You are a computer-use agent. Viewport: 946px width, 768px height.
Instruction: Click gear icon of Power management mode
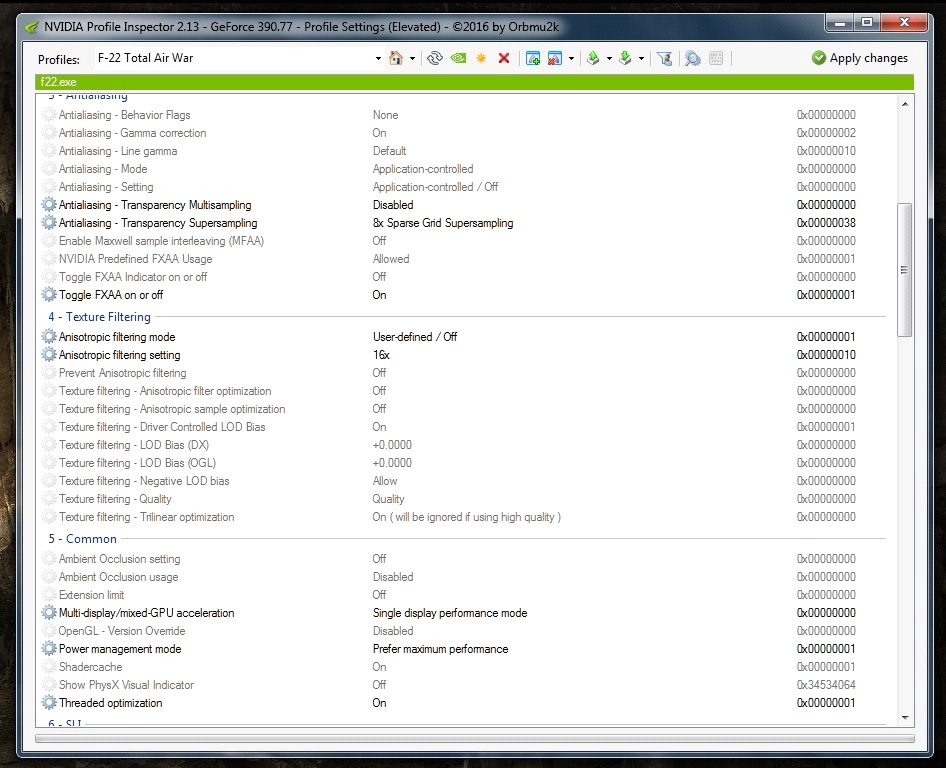[x=49, y=649]
